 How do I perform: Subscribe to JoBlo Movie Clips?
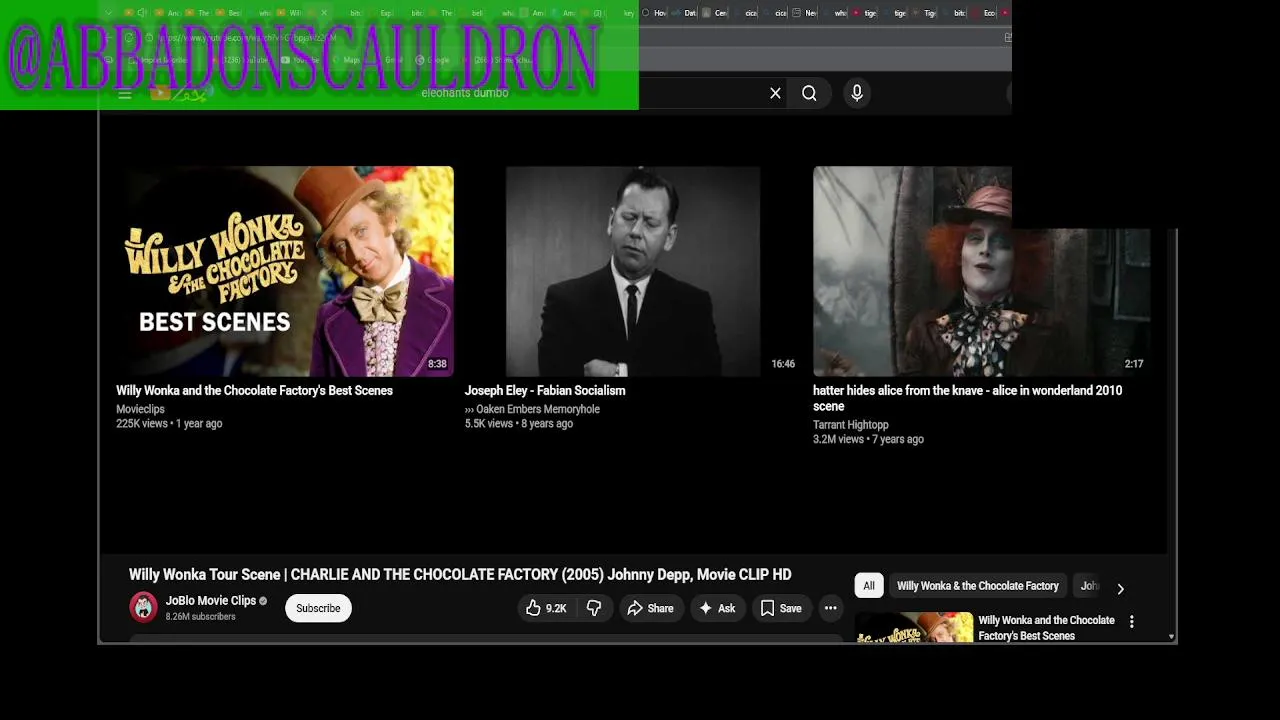click(x=318, y=608)
